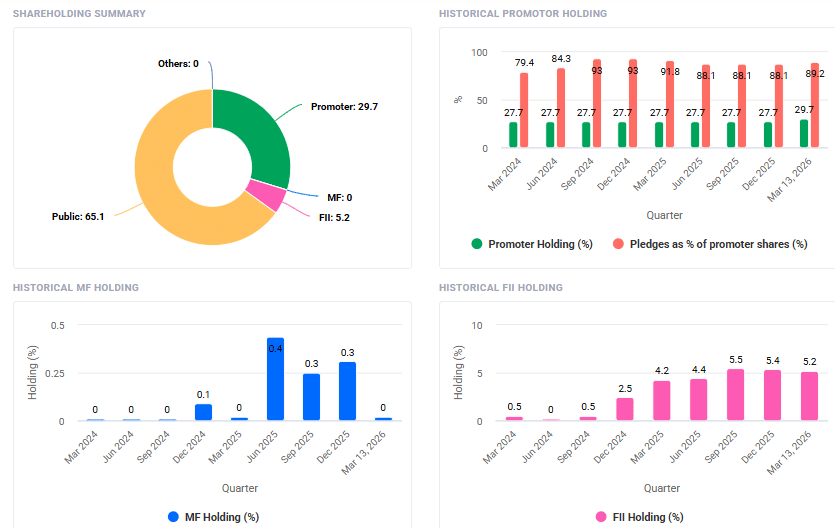Click the Mar 2024 red pledges bar

pyautogui.click(x=524, y=111)
